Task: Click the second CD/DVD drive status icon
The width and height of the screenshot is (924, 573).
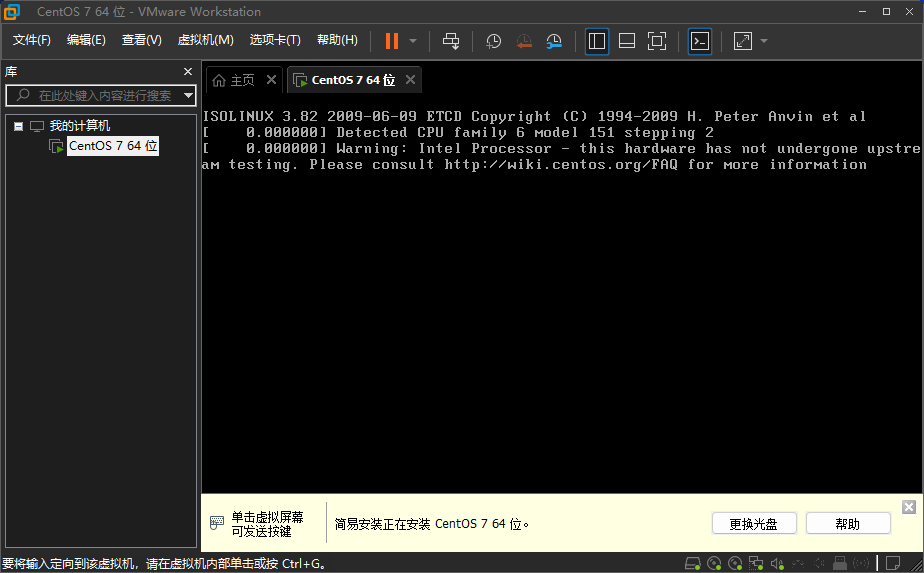Action: pyautogui.click(x=735, y=564)
